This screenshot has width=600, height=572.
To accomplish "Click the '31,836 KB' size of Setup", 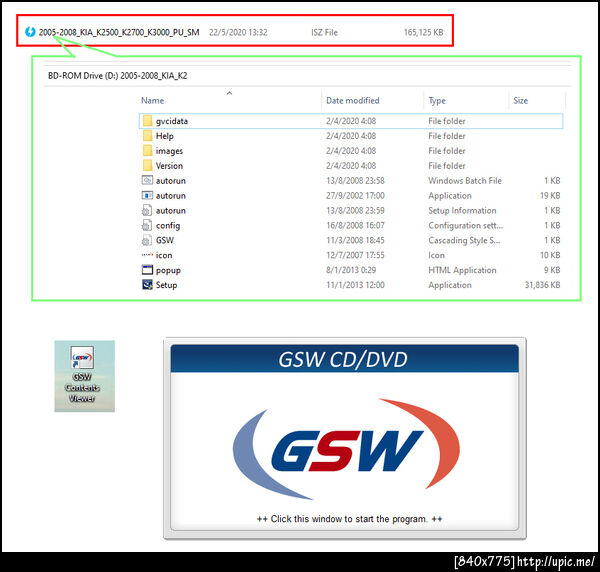I will [542, 285].
